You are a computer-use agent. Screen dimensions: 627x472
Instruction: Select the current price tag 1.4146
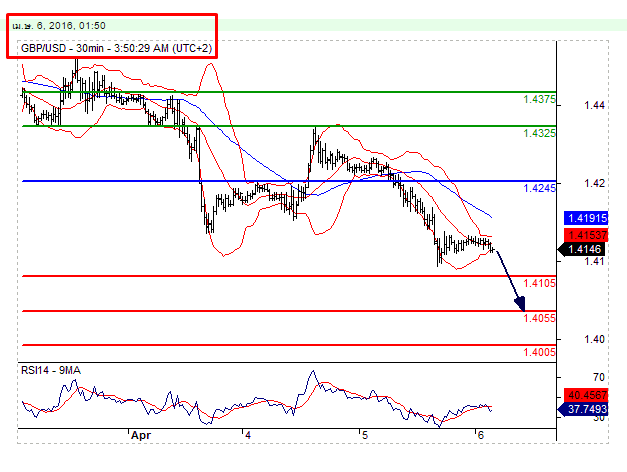(582, 249)
